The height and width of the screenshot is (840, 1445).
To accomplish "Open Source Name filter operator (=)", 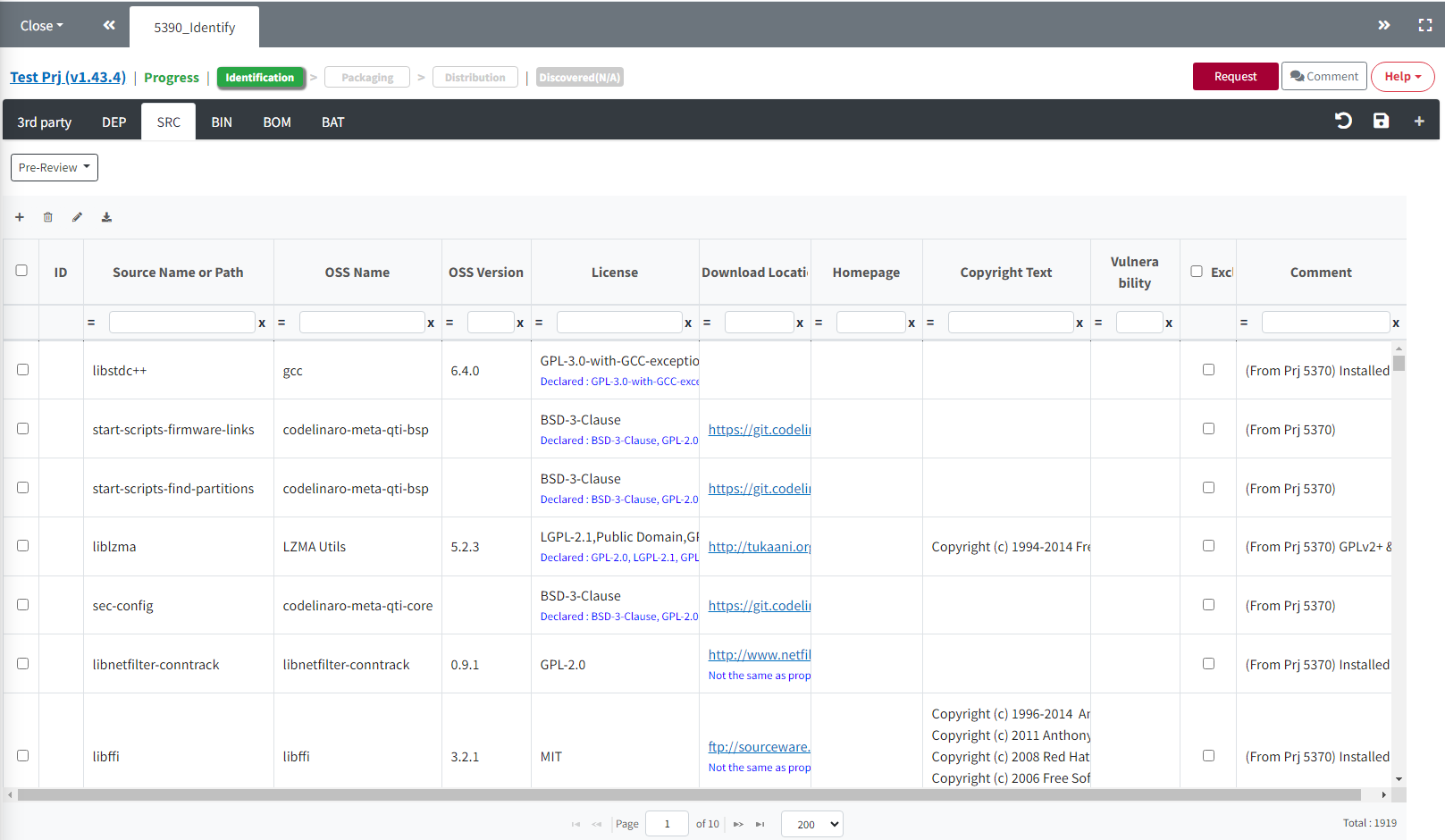I will click(91, 323).
